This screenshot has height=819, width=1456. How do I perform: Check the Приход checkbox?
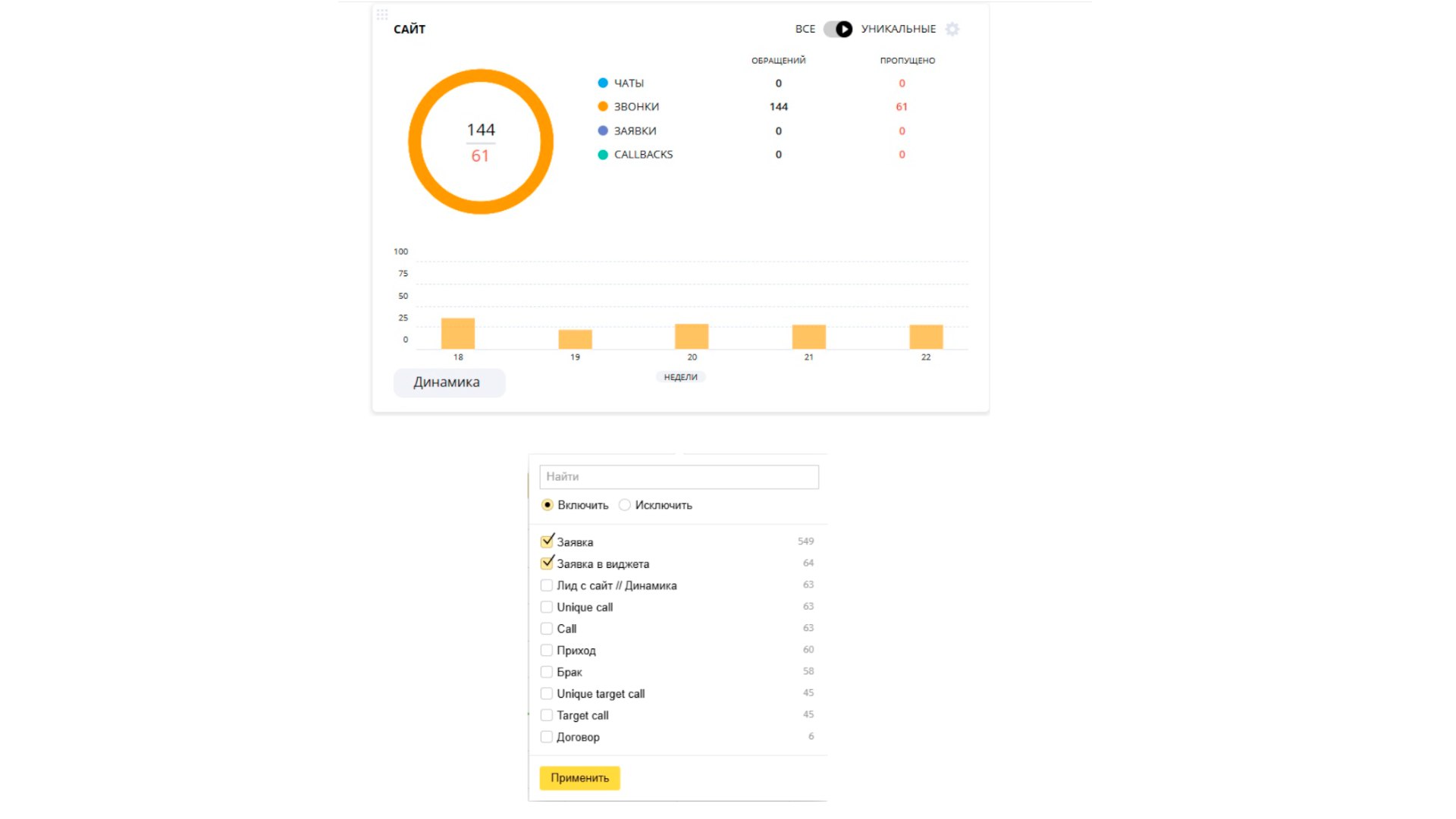point(546,650)
